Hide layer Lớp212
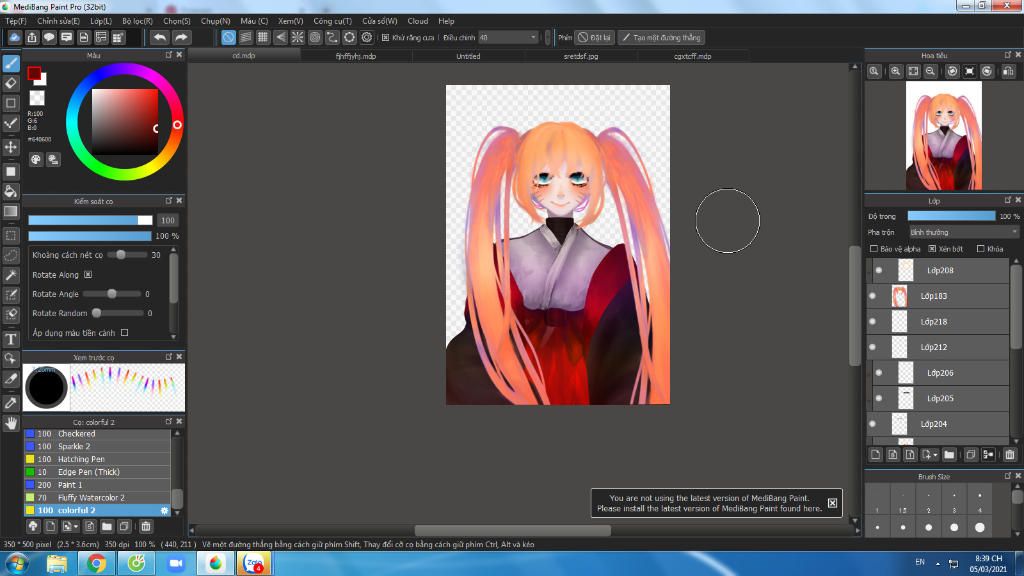The width and height of the screenshot is (1024, 576). click(872, 347)
